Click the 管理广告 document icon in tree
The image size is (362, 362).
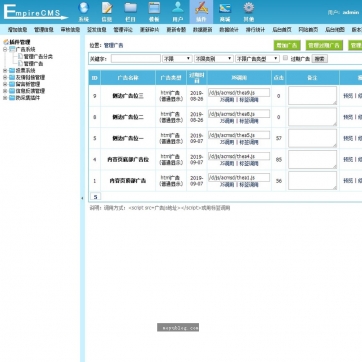[x=20, y=63]
